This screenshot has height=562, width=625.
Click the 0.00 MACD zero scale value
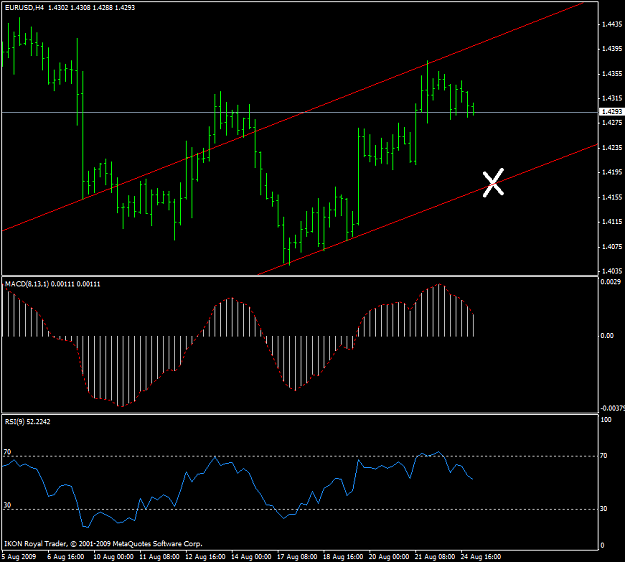(x=607, y=336)
